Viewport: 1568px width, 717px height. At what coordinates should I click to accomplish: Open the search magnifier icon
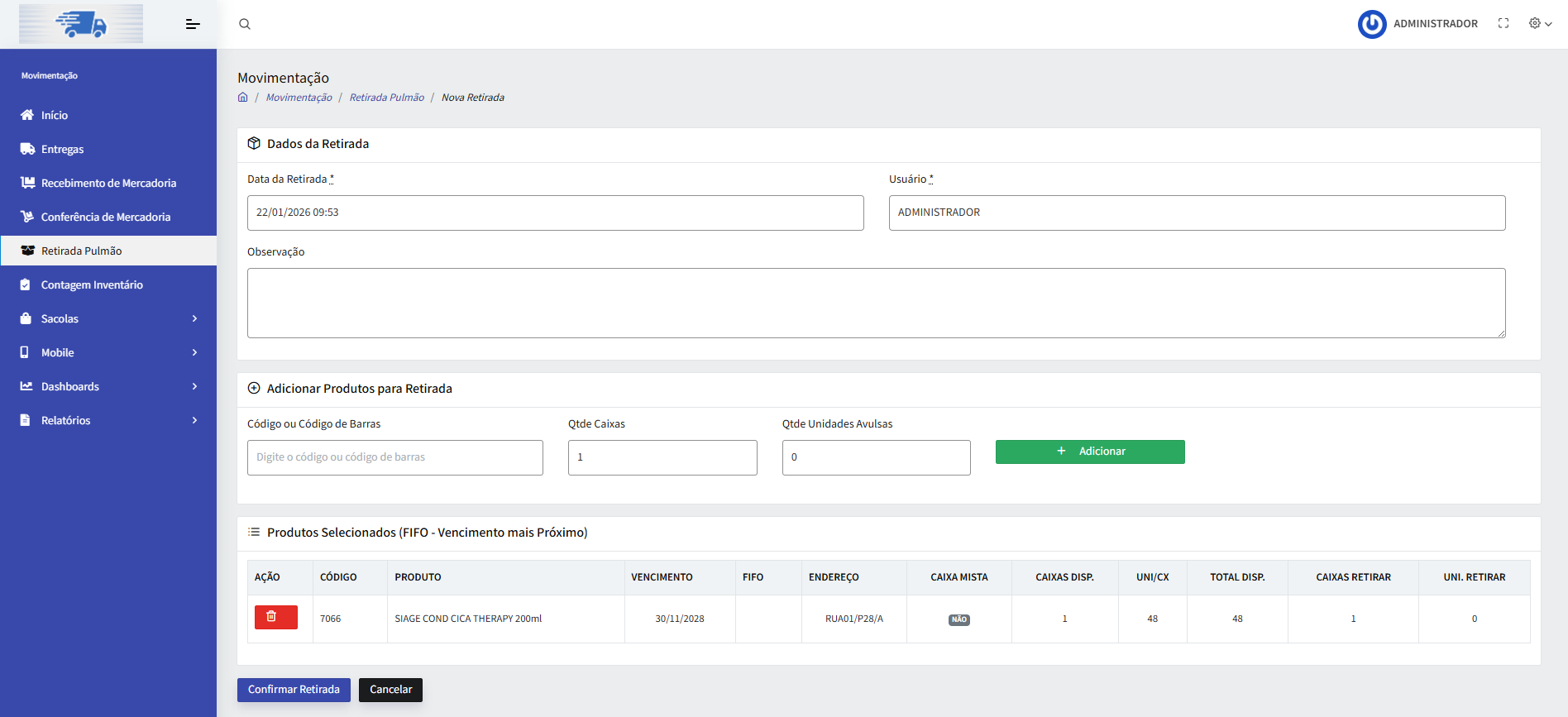[x=245, y=24]
